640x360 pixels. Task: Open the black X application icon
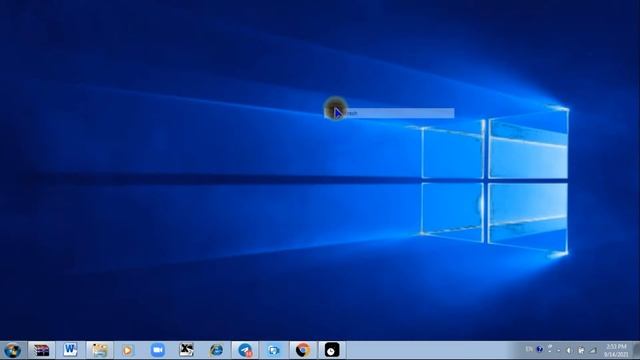[x=186, y=350]
